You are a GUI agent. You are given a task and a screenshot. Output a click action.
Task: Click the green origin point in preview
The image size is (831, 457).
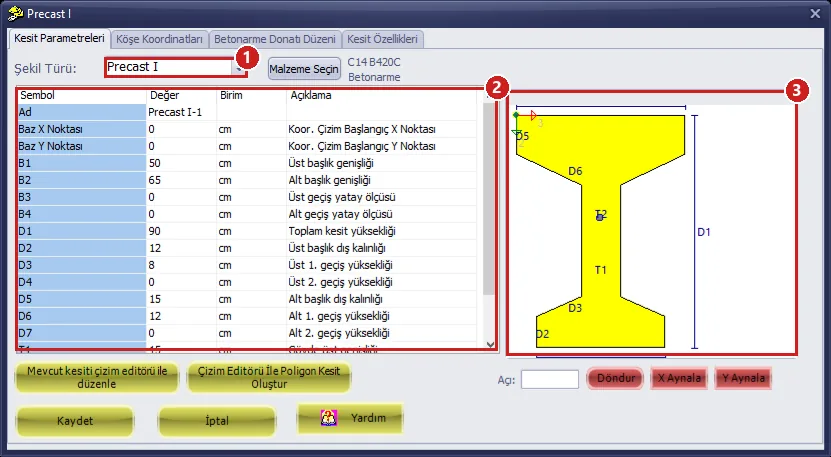click(516, 115)
